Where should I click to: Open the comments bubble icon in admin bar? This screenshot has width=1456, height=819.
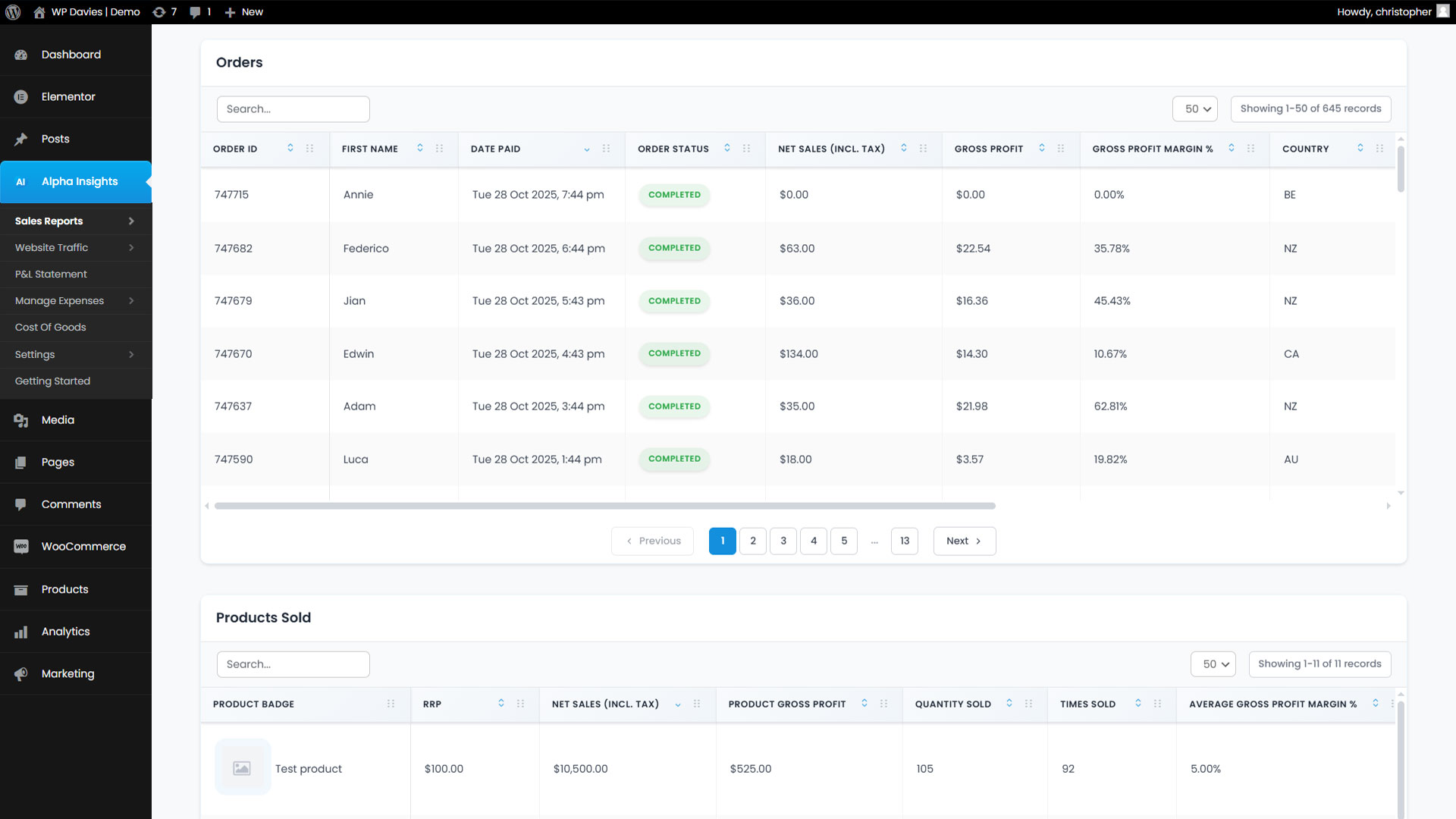(x=196, y=12)
